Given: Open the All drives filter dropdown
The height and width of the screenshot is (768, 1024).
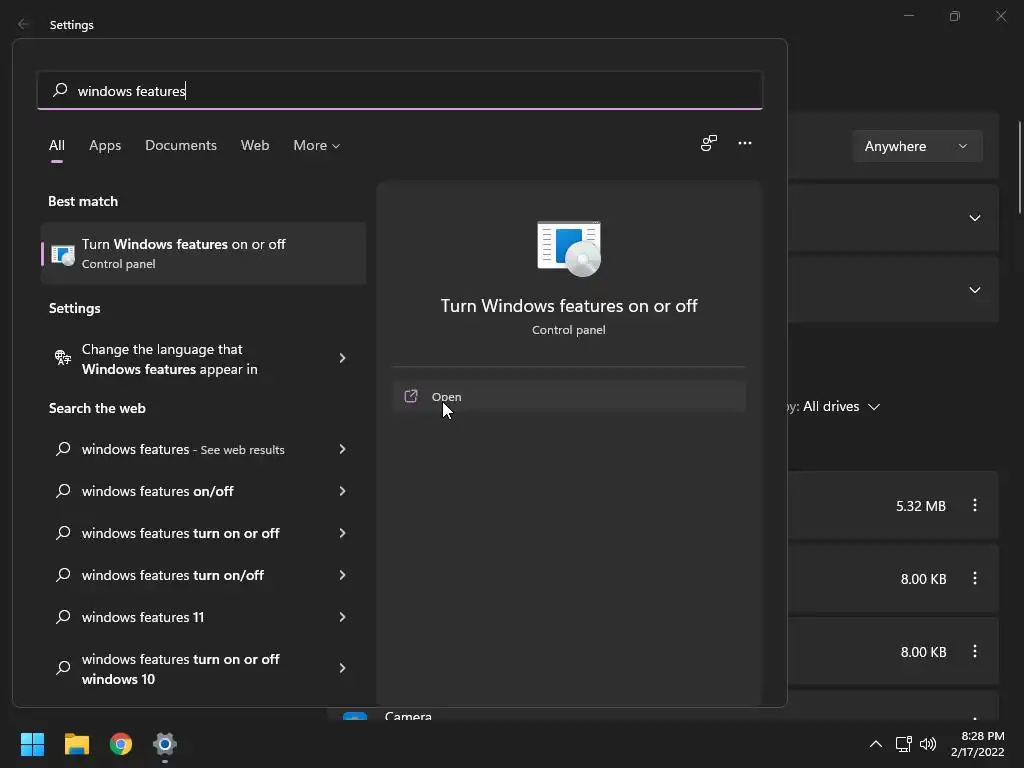Looking at the screenshot, I should [841, 406].
